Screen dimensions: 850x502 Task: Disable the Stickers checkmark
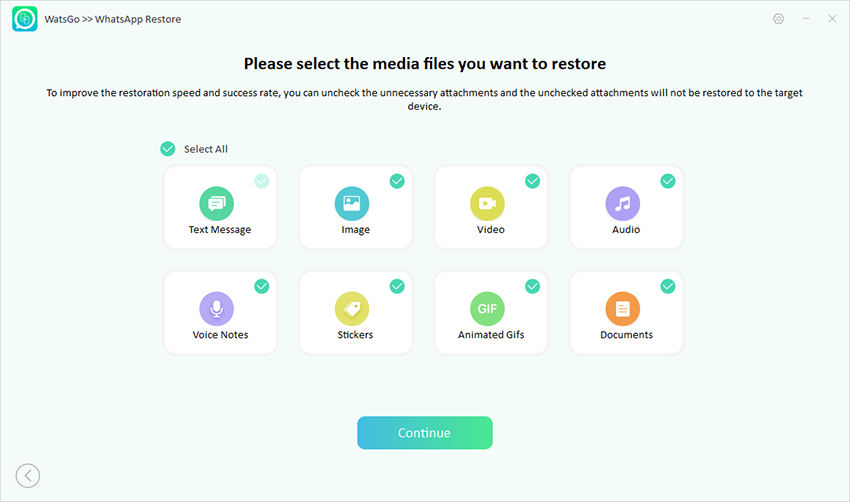pyautogui.click(x=397, y=286)
